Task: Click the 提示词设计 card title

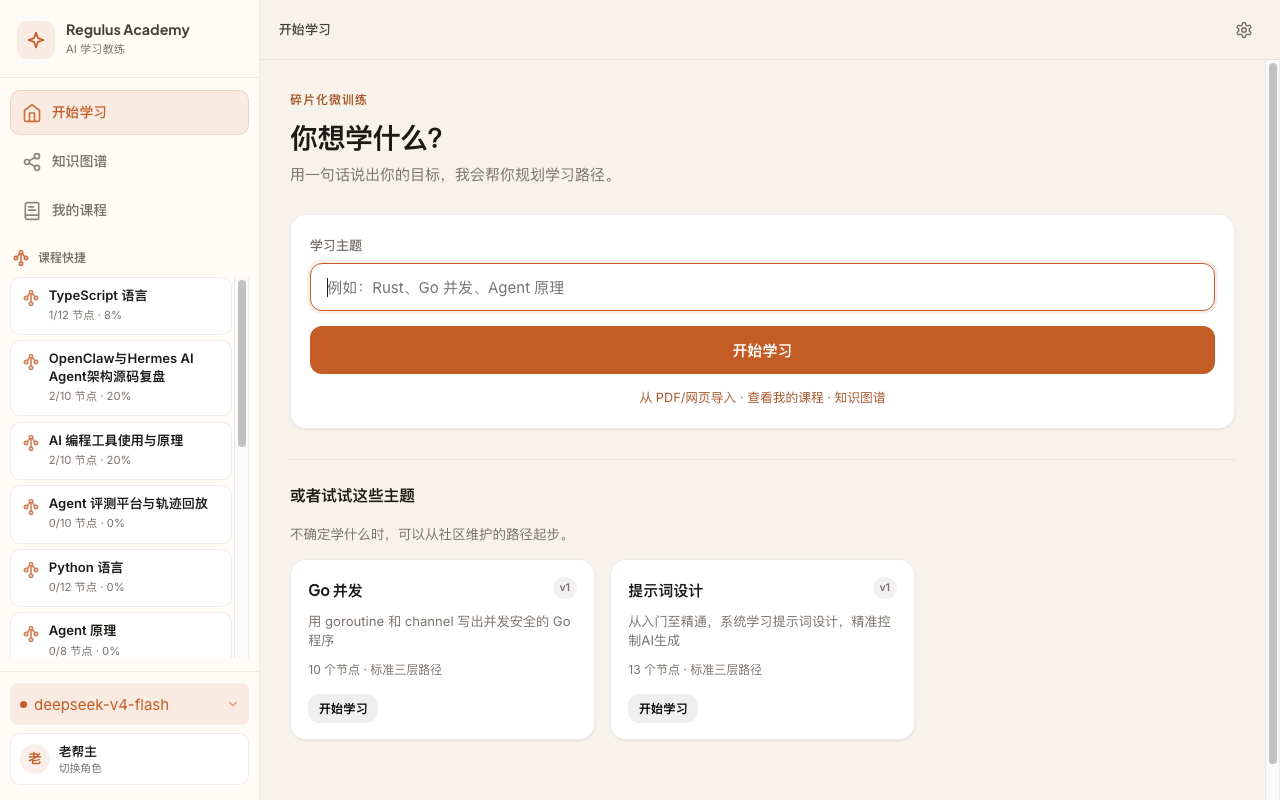Action: [x=665, y=591]
